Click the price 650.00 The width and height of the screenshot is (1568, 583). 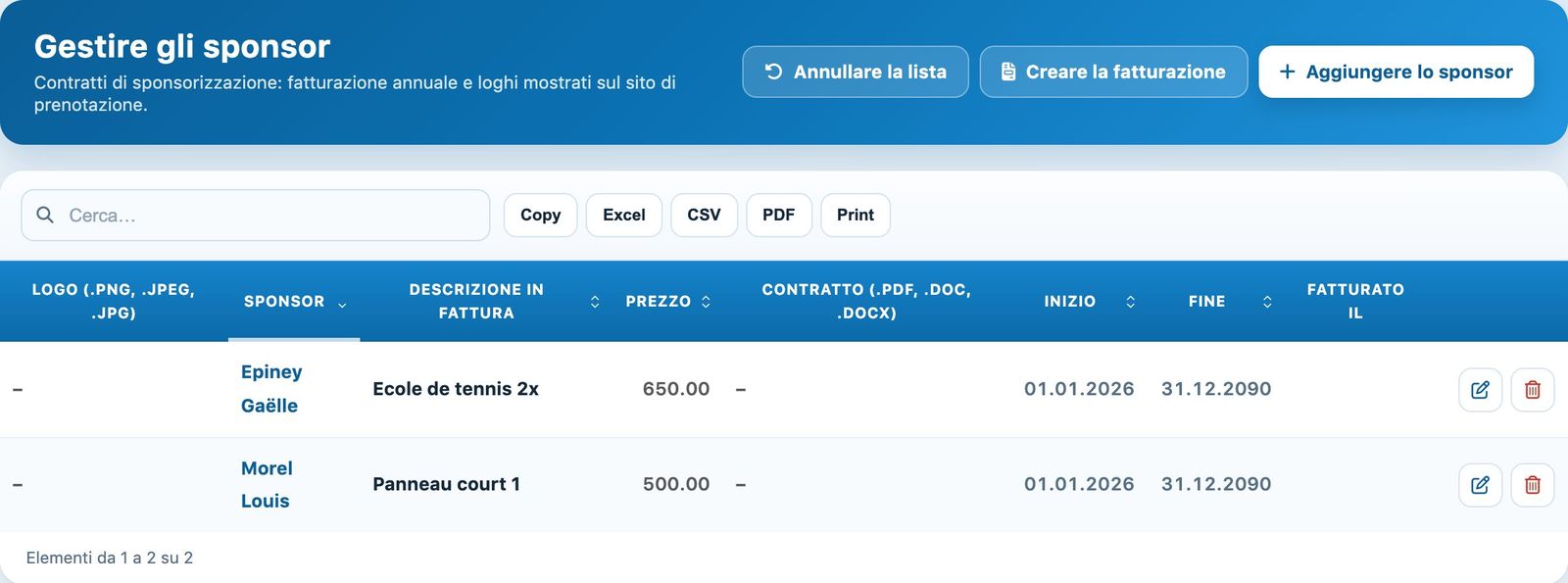pos(676,389)
